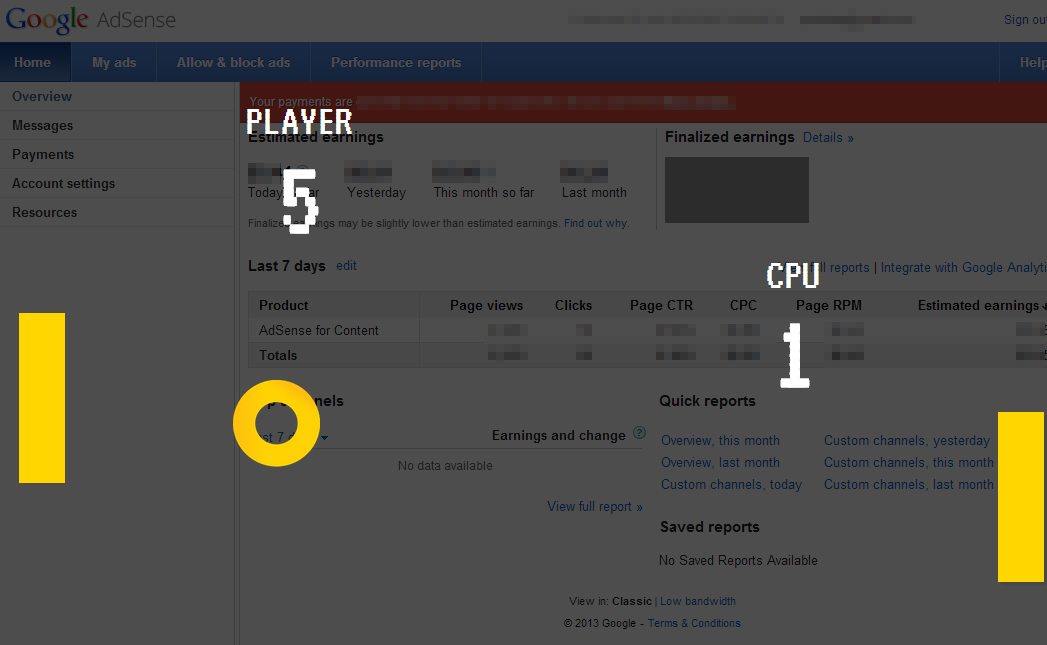The image size is (1047, 645).
Task: Sort by Estimated earnings column header
Action: [x=978, y=305]
